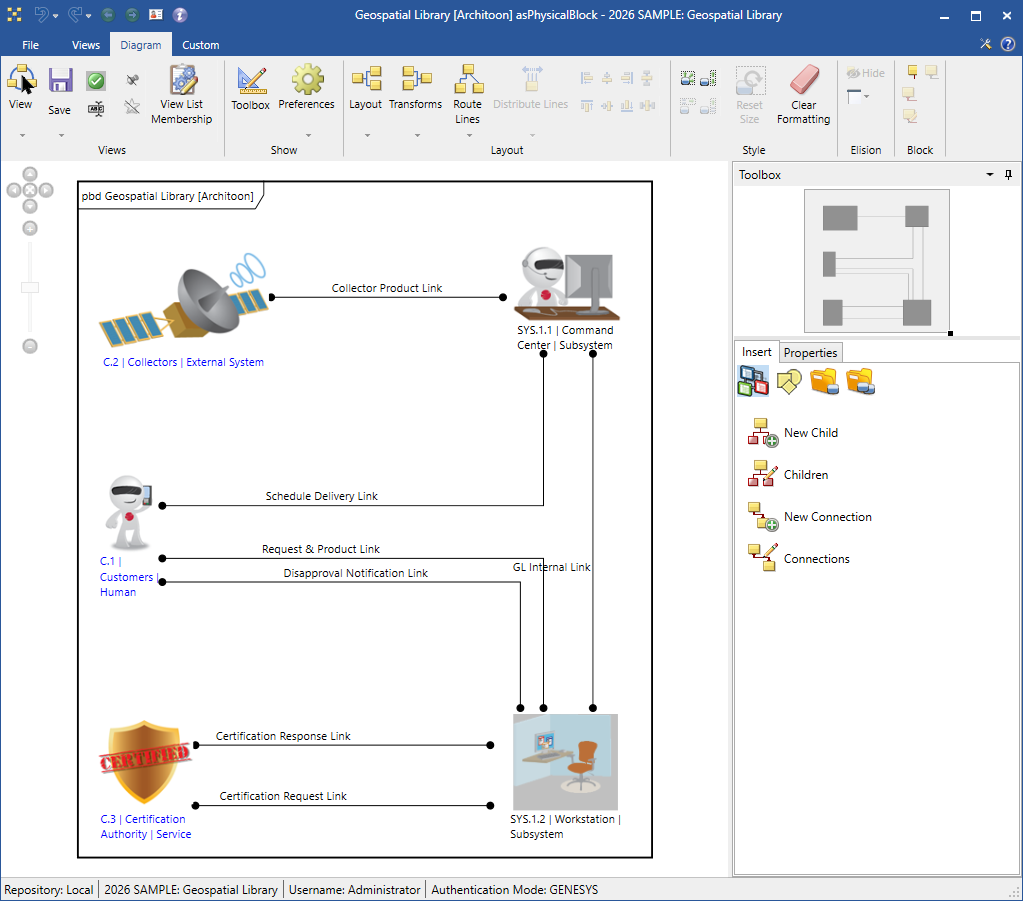Expand the Route Lines dropdown
1023x901 pixels.
coord(467,134)
